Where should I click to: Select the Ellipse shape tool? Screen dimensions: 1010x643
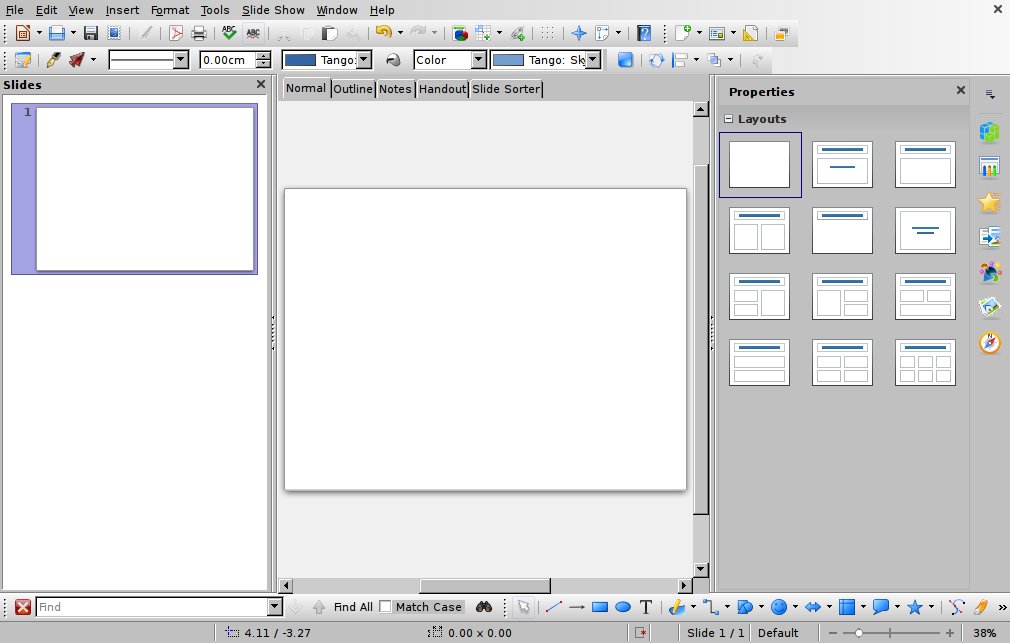pyautogui.click(x=622, y=607)
